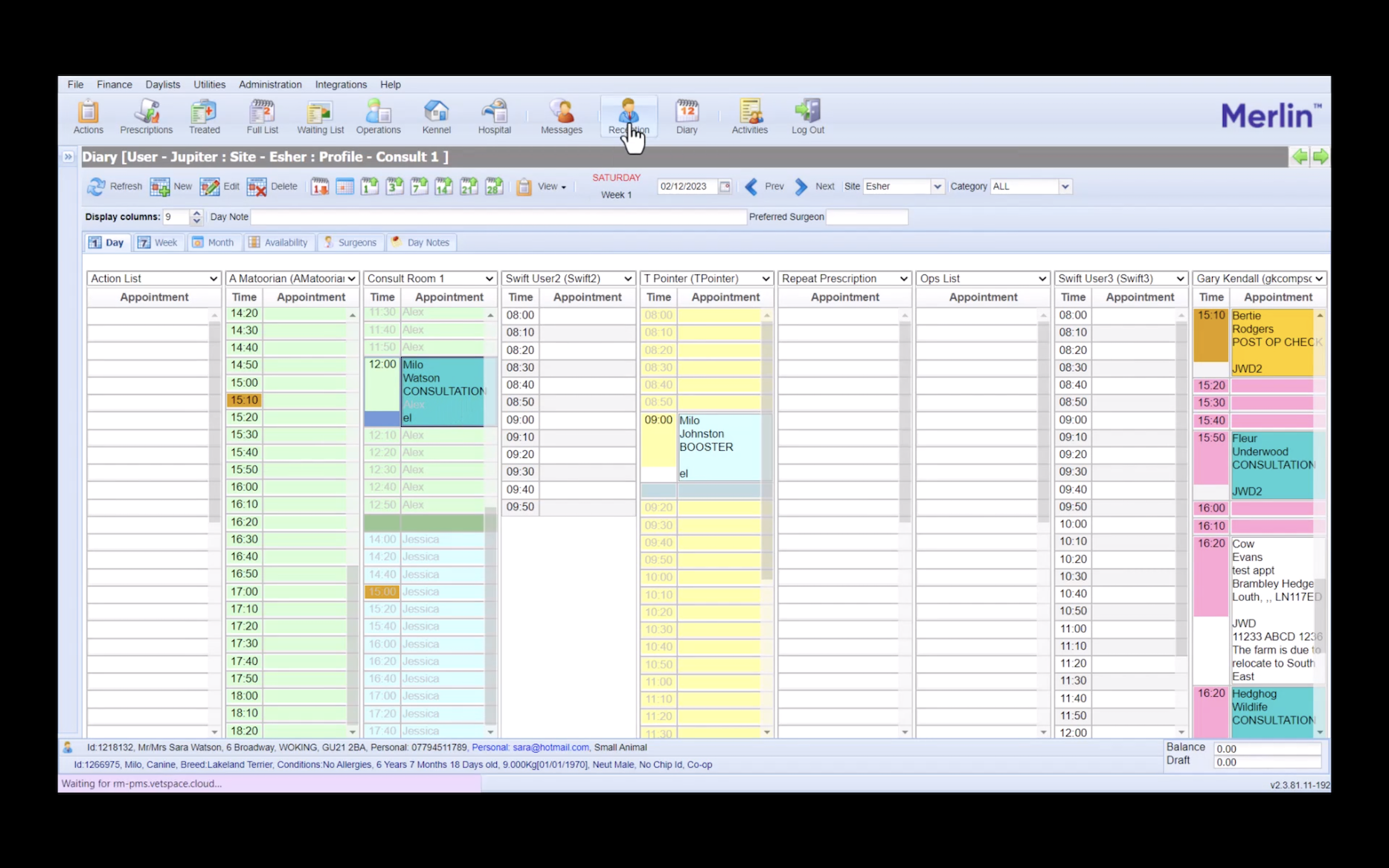Image resolution: width=1389 pixels, height=868 pixels.
Task: Refresh the diary view
Action: tap(115, 187)
